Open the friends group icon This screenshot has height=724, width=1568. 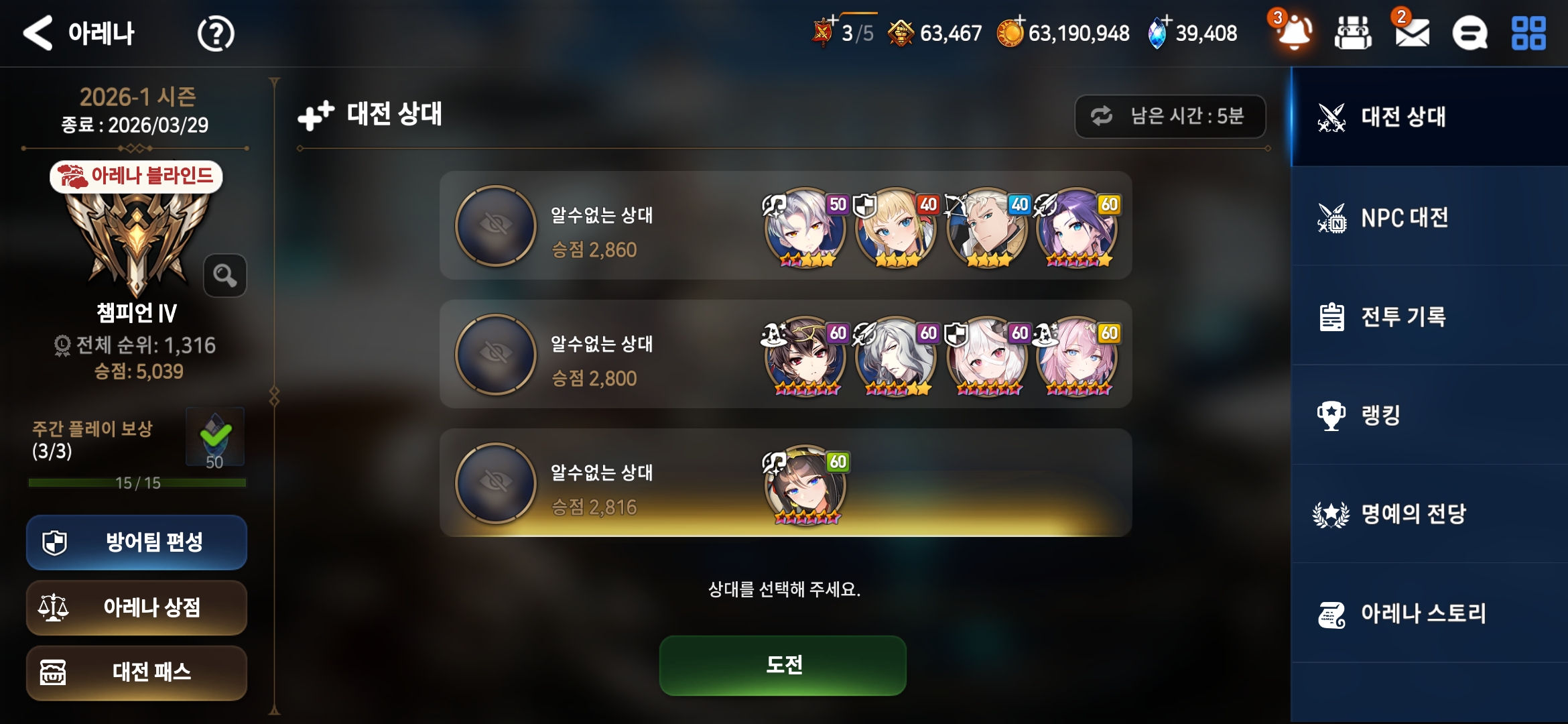(x=1353, y=33)
